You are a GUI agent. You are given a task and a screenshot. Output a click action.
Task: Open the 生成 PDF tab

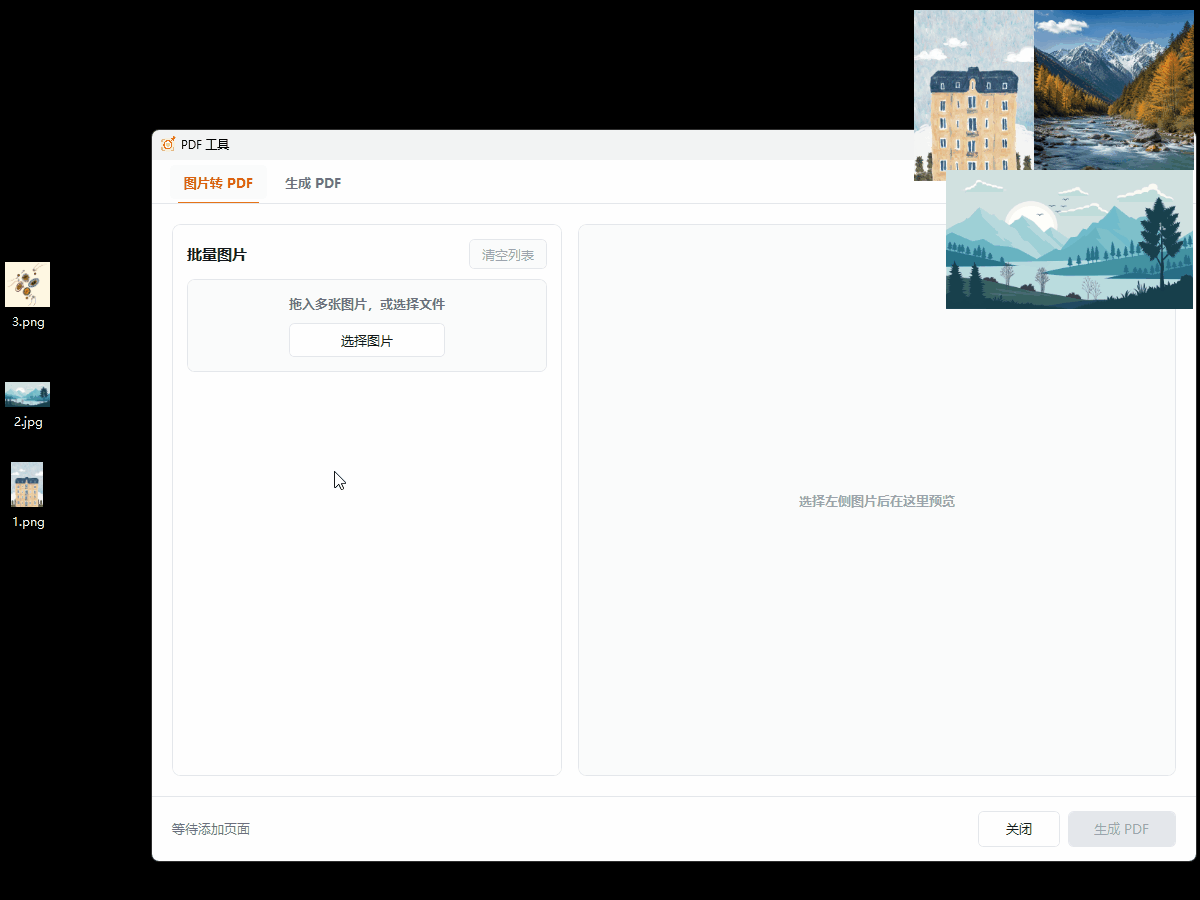tap(313, 184)
